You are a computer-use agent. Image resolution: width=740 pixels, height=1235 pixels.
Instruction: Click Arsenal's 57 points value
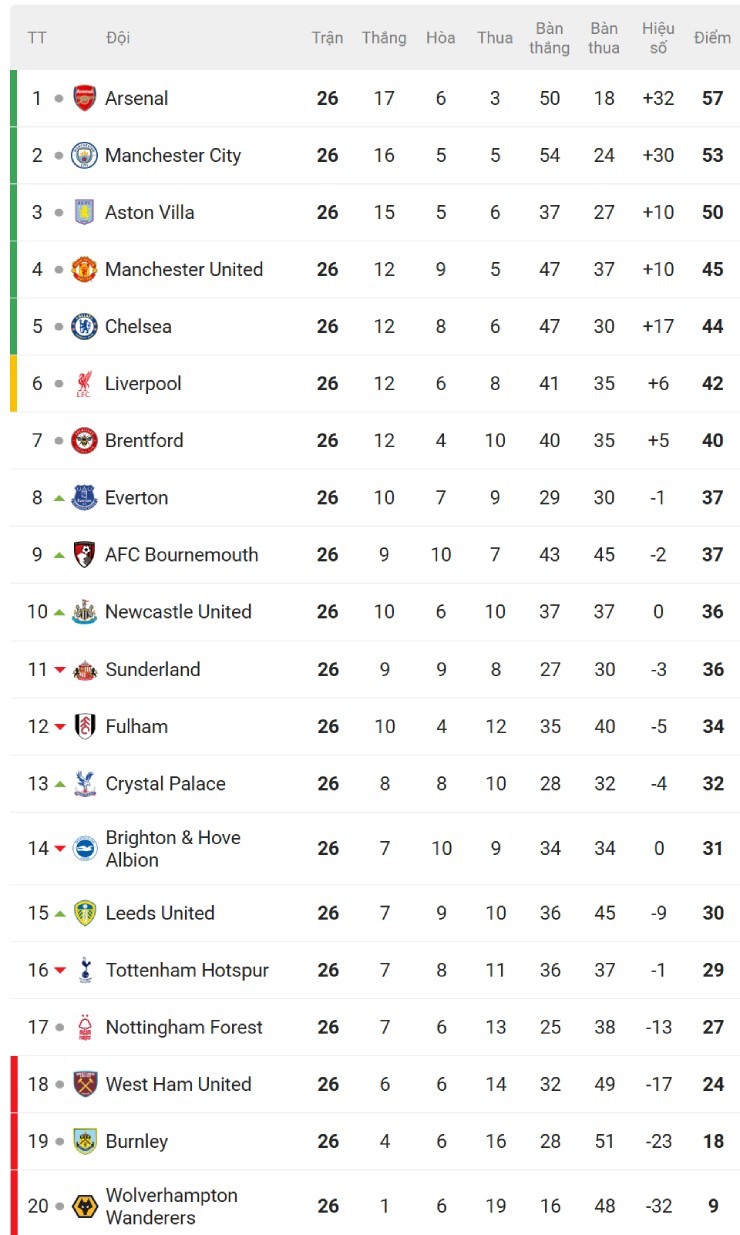(712, 98)
